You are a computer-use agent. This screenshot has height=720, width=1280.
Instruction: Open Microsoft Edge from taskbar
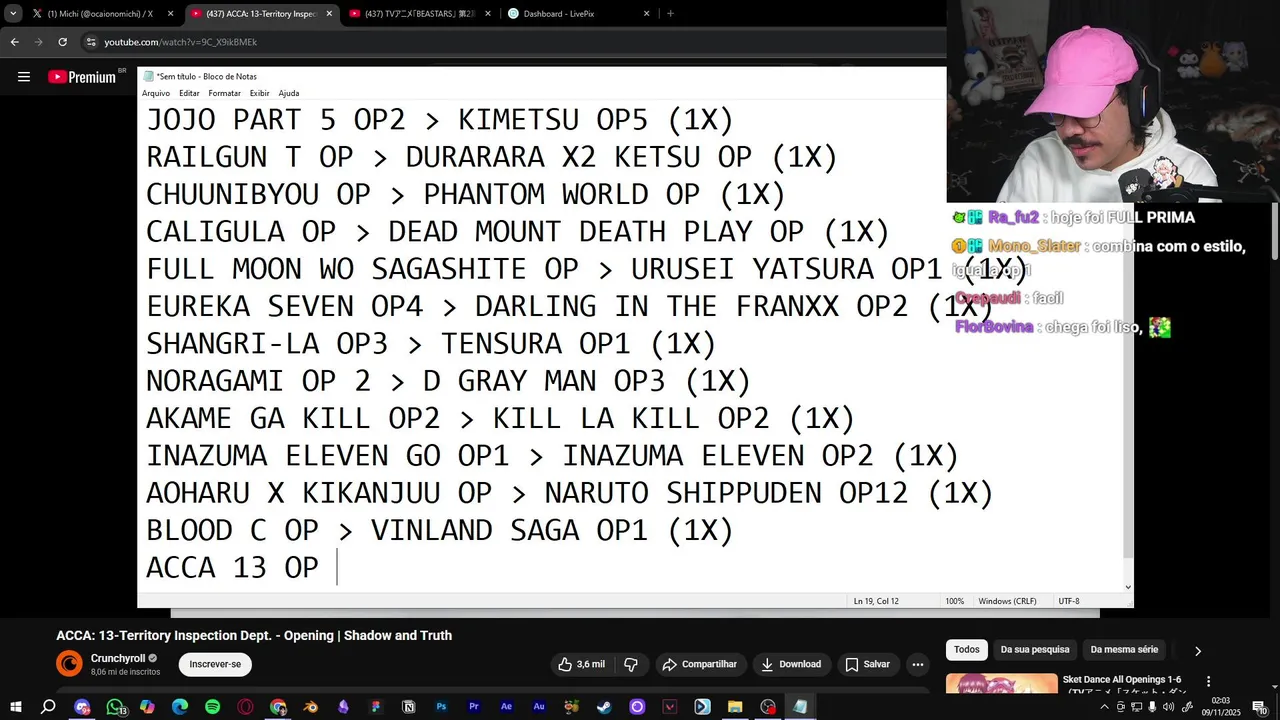(x=180, y=707)
